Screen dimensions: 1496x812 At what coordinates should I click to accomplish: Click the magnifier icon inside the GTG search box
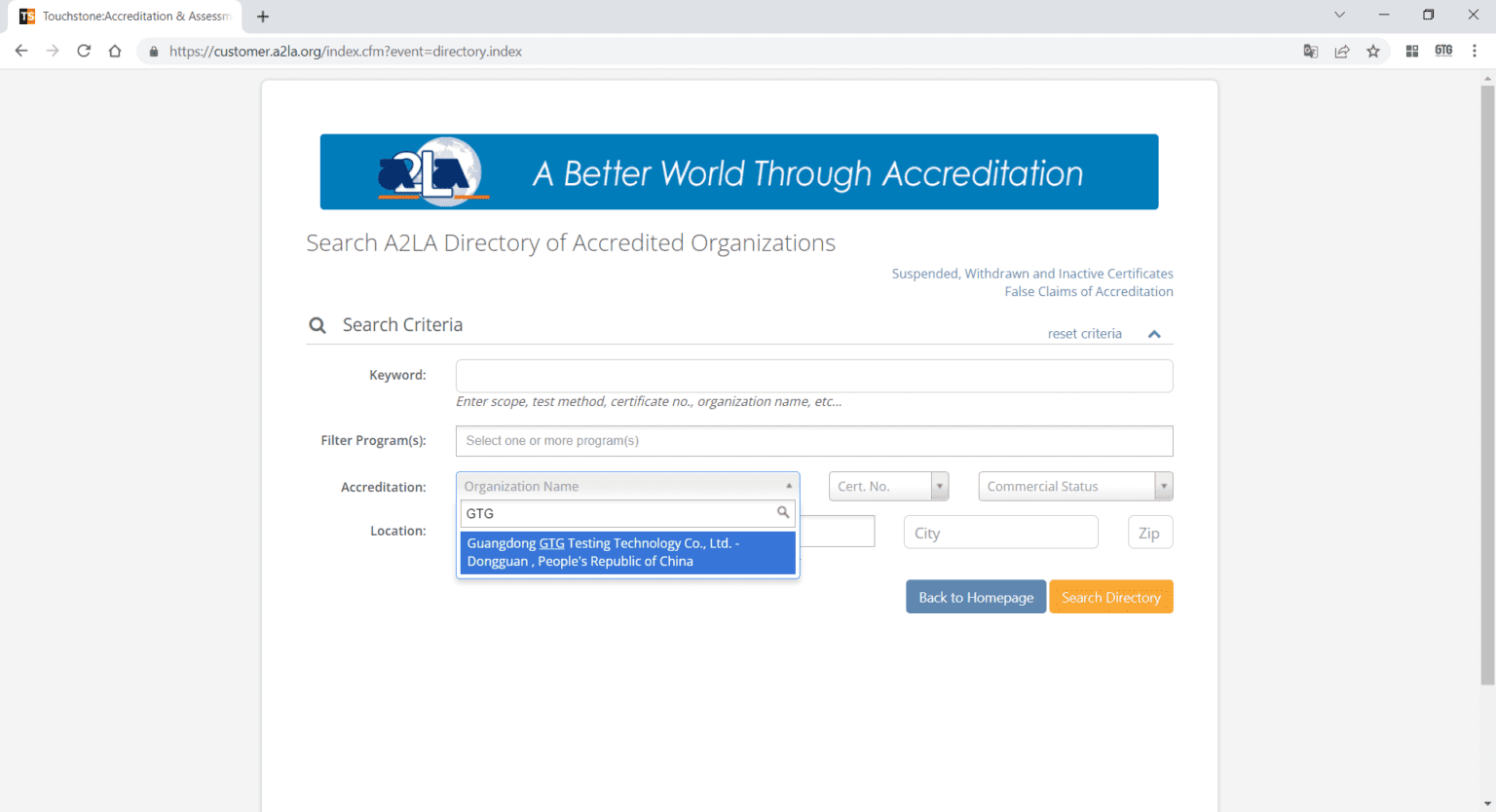(783, 512)
